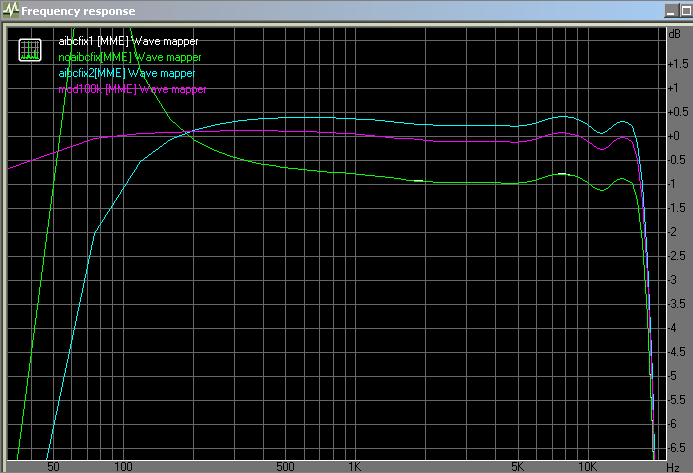Viewport: 693px width, 473px height.
Task: Click the Frequency response window title text
Action: click(78, 11)
